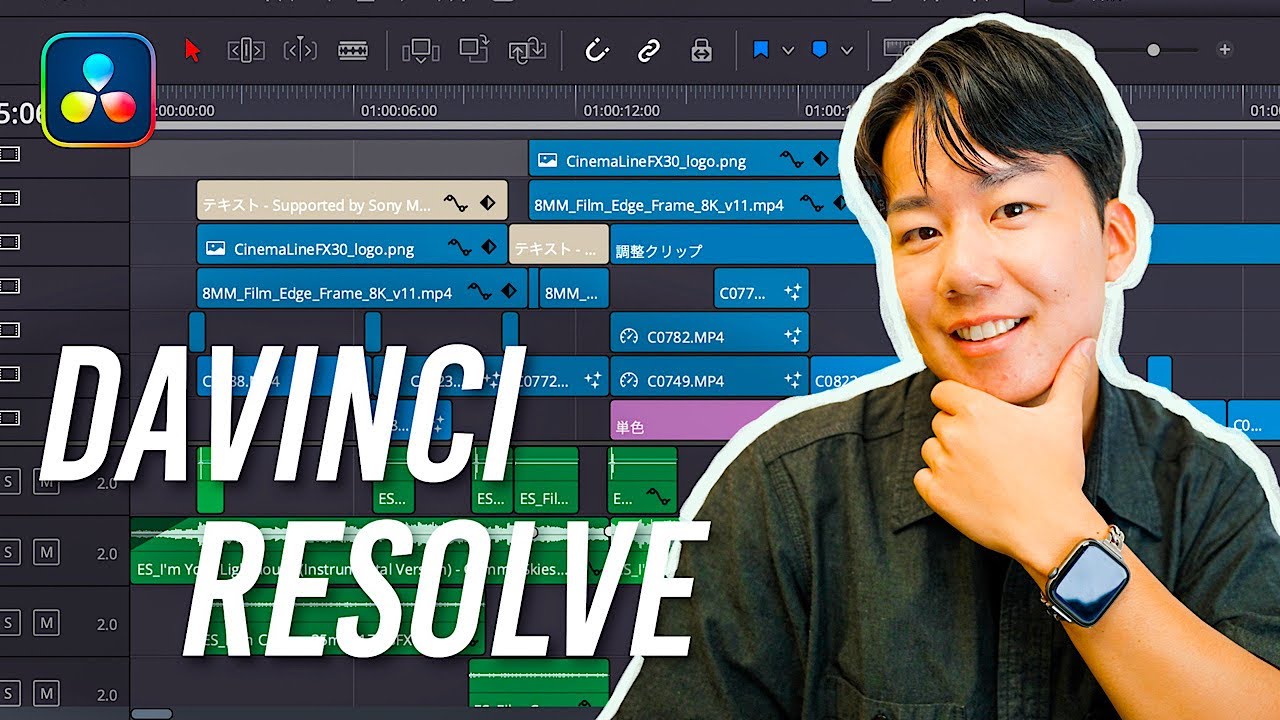The height and width of the screenshot is (720, 1280).
Task: Open curve editor on the Supported by Sony text clip
Action: tap(456, 204)
